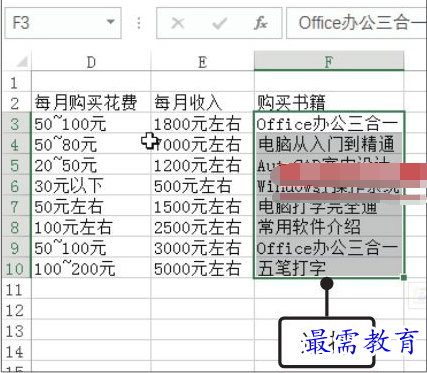Click cell 20~50元
Viewport: 427px width, 373px height.
[x=91, y=165]
